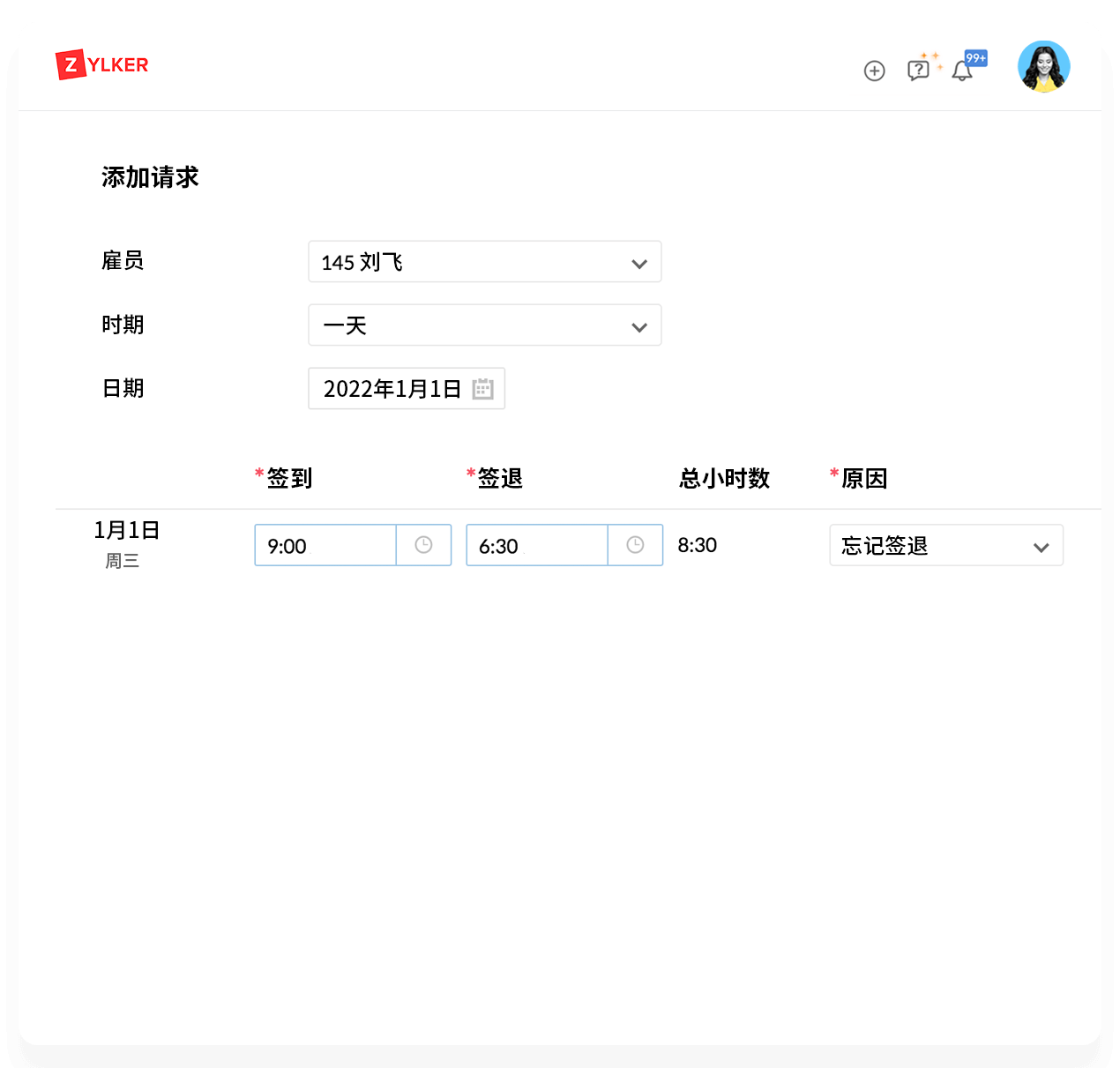
Task: Click the clock icon beside 6:30
Action: pos(635,545)
